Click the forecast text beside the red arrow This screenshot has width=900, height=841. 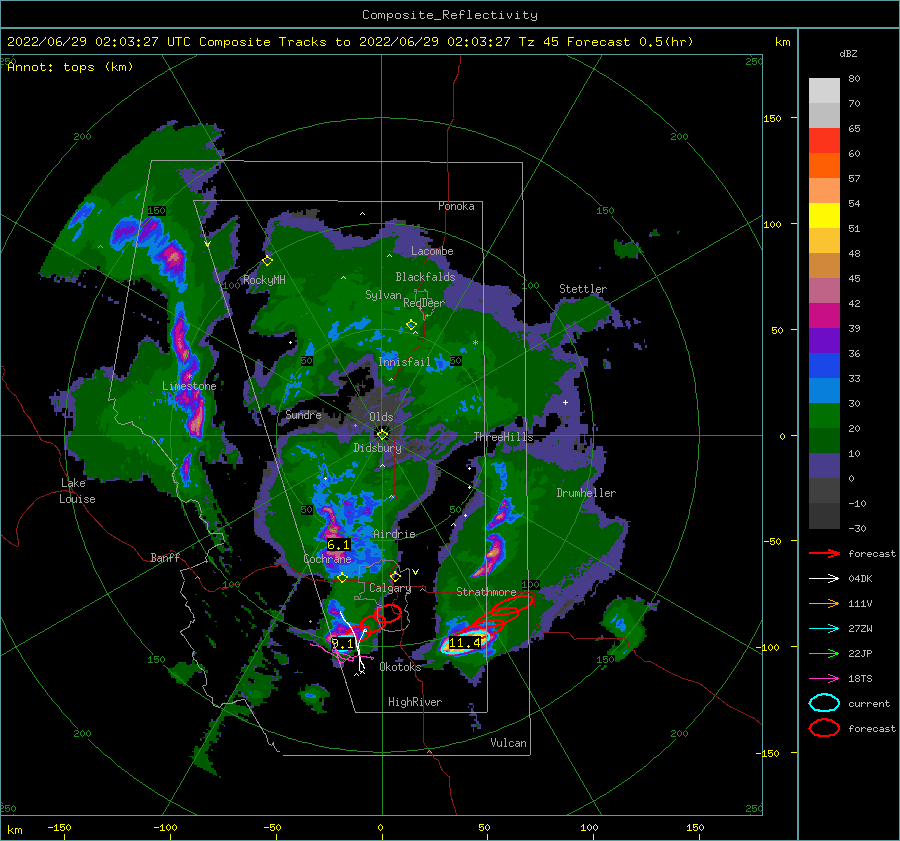tap(871, 553)
